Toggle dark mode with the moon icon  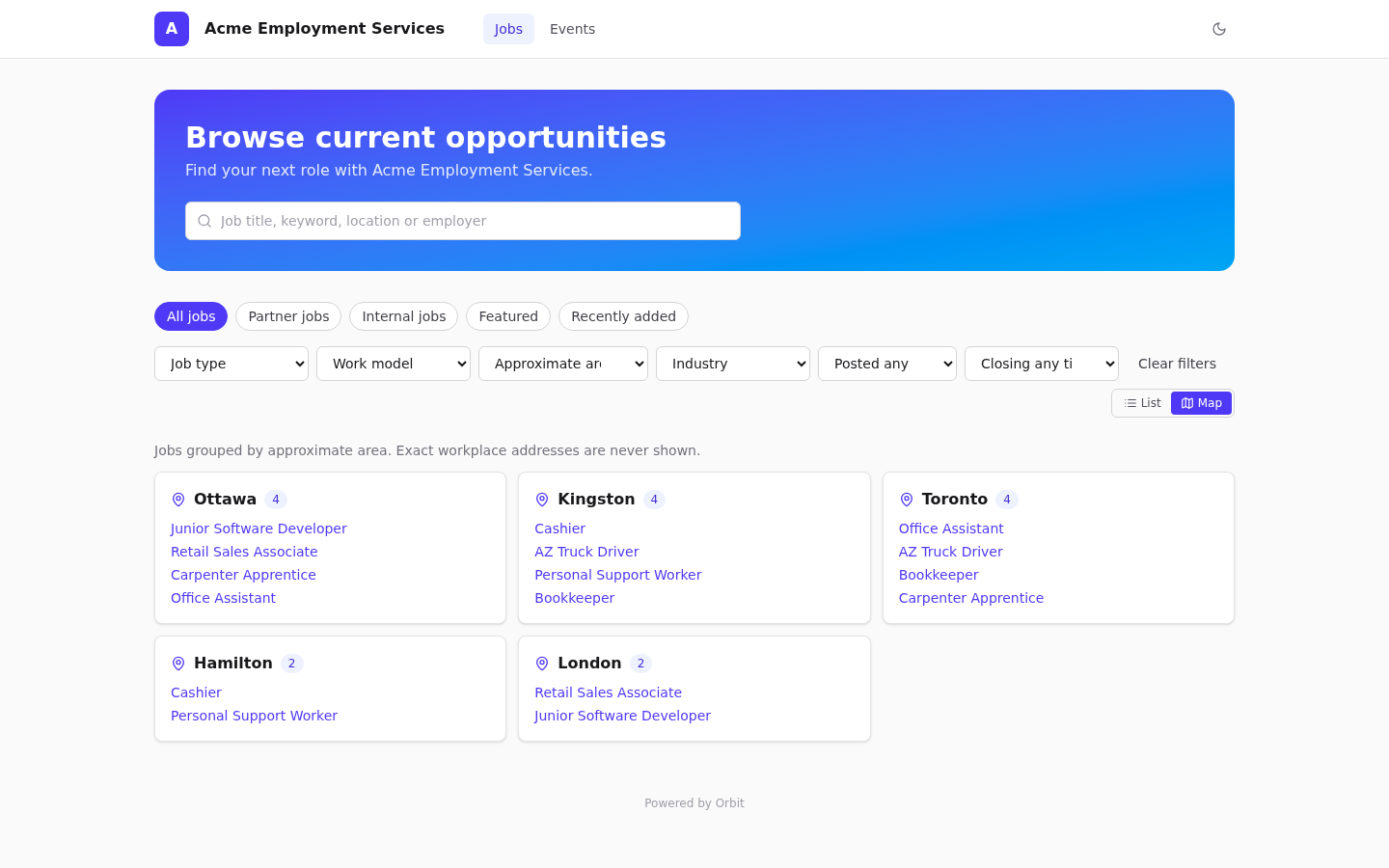click(x=1219, y=29)
